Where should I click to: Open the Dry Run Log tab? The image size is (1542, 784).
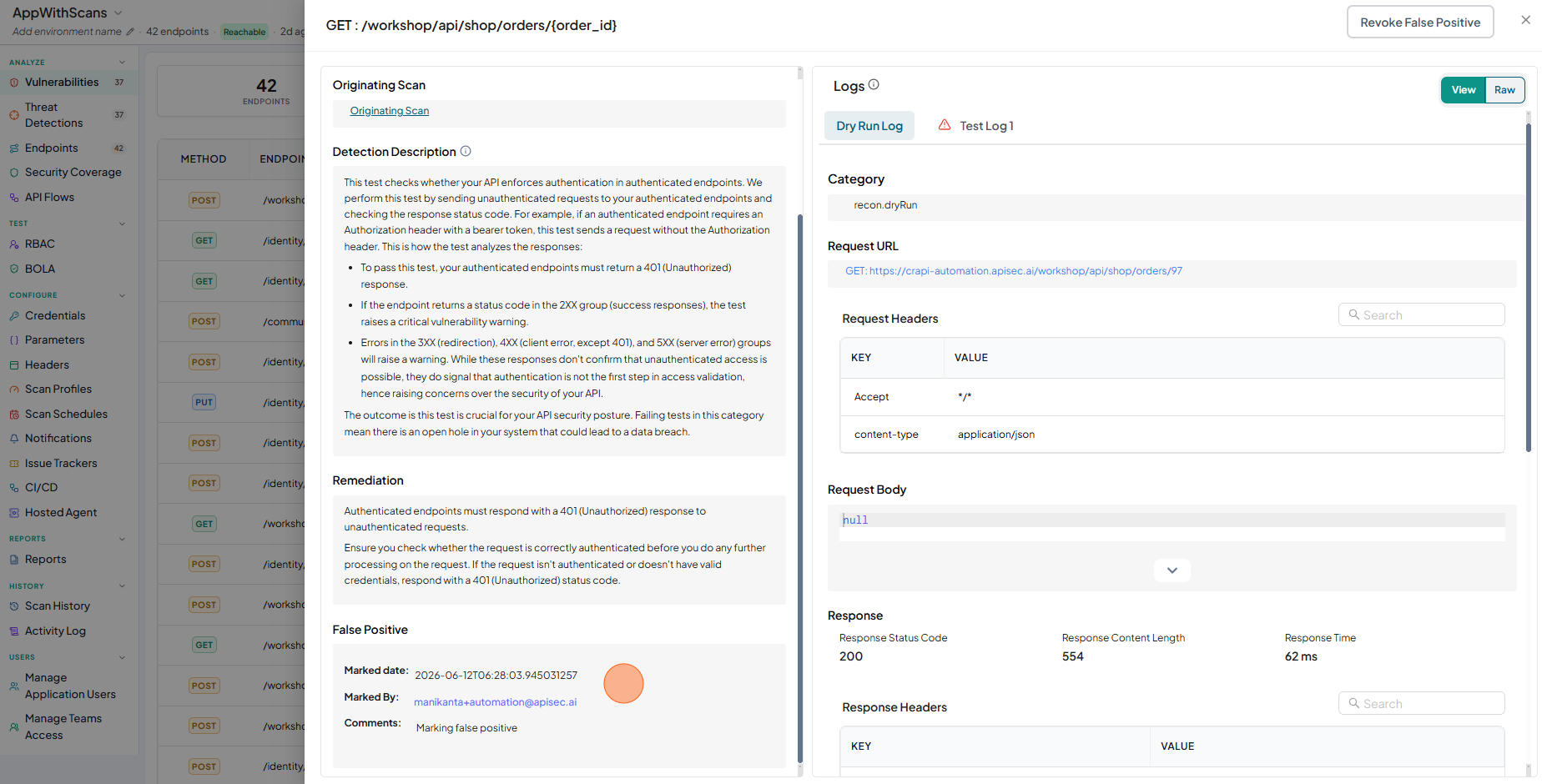click(869, 126)
